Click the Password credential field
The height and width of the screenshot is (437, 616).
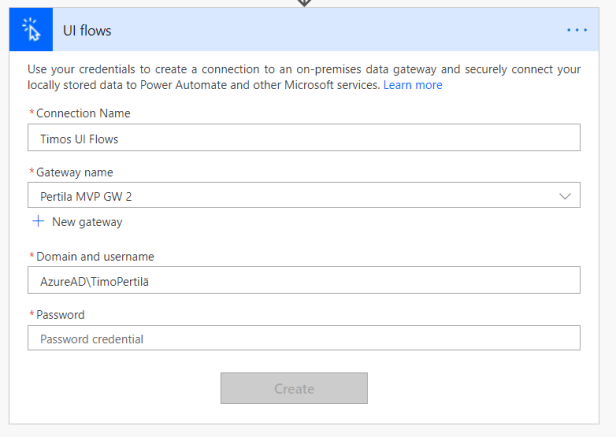[x=304, y=339]
